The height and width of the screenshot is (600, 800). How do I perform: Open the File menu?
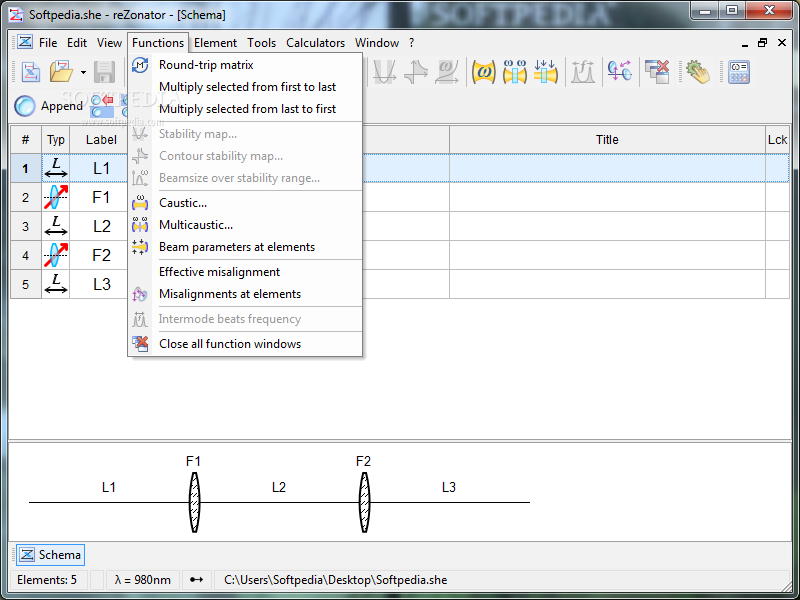[48, 43]
